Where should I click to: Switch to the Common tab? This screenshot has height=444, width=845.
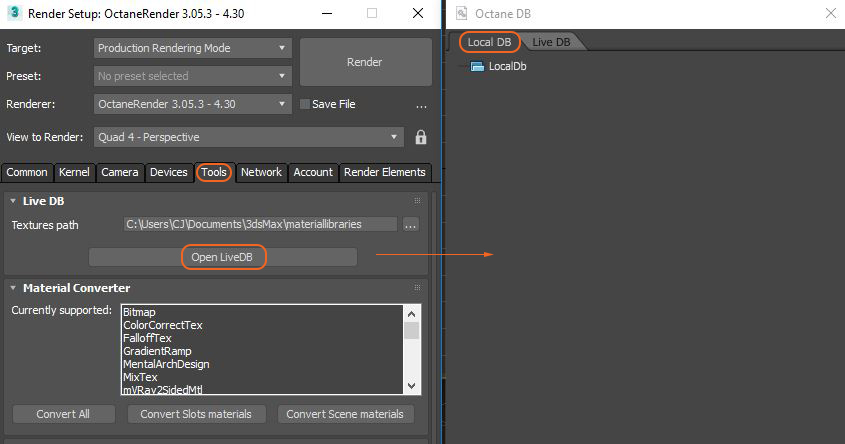[27, 172]
